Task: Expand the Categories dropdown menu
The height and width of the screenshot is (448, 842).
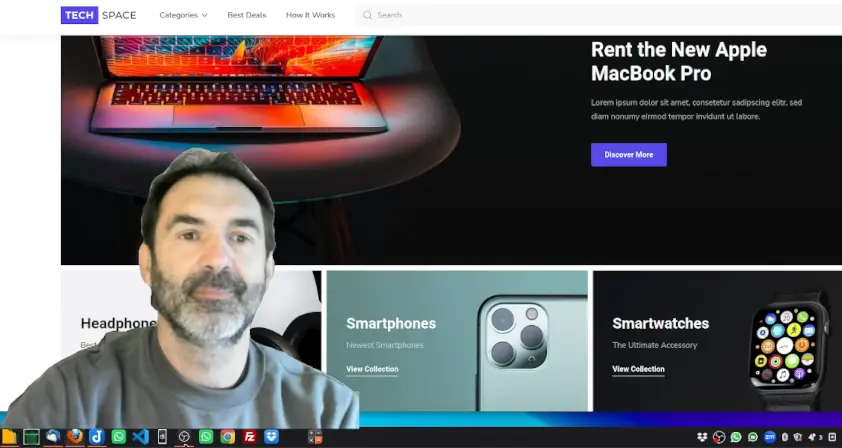Action: tap(183, 15)
